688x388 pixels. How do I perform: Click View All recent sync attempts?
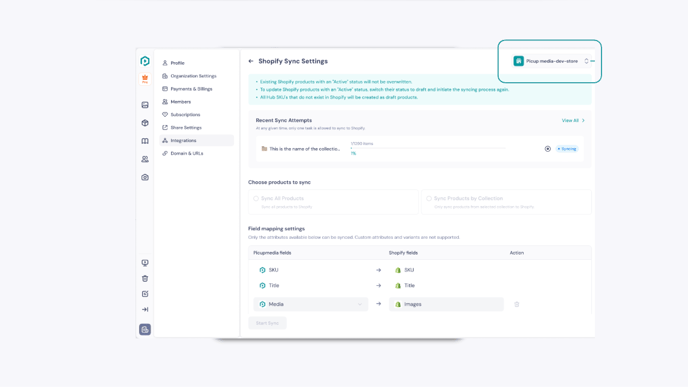click(x=573, y=120)
